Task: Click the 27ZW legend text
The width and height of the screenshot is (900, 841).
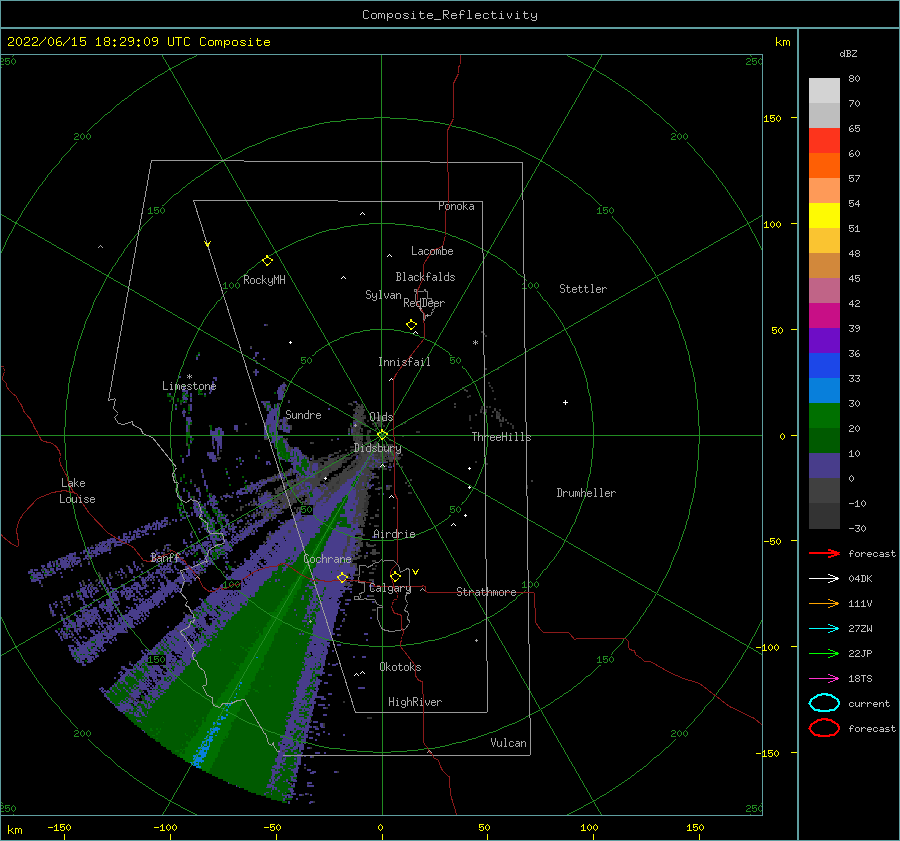Action: click(x=860, y=629)
